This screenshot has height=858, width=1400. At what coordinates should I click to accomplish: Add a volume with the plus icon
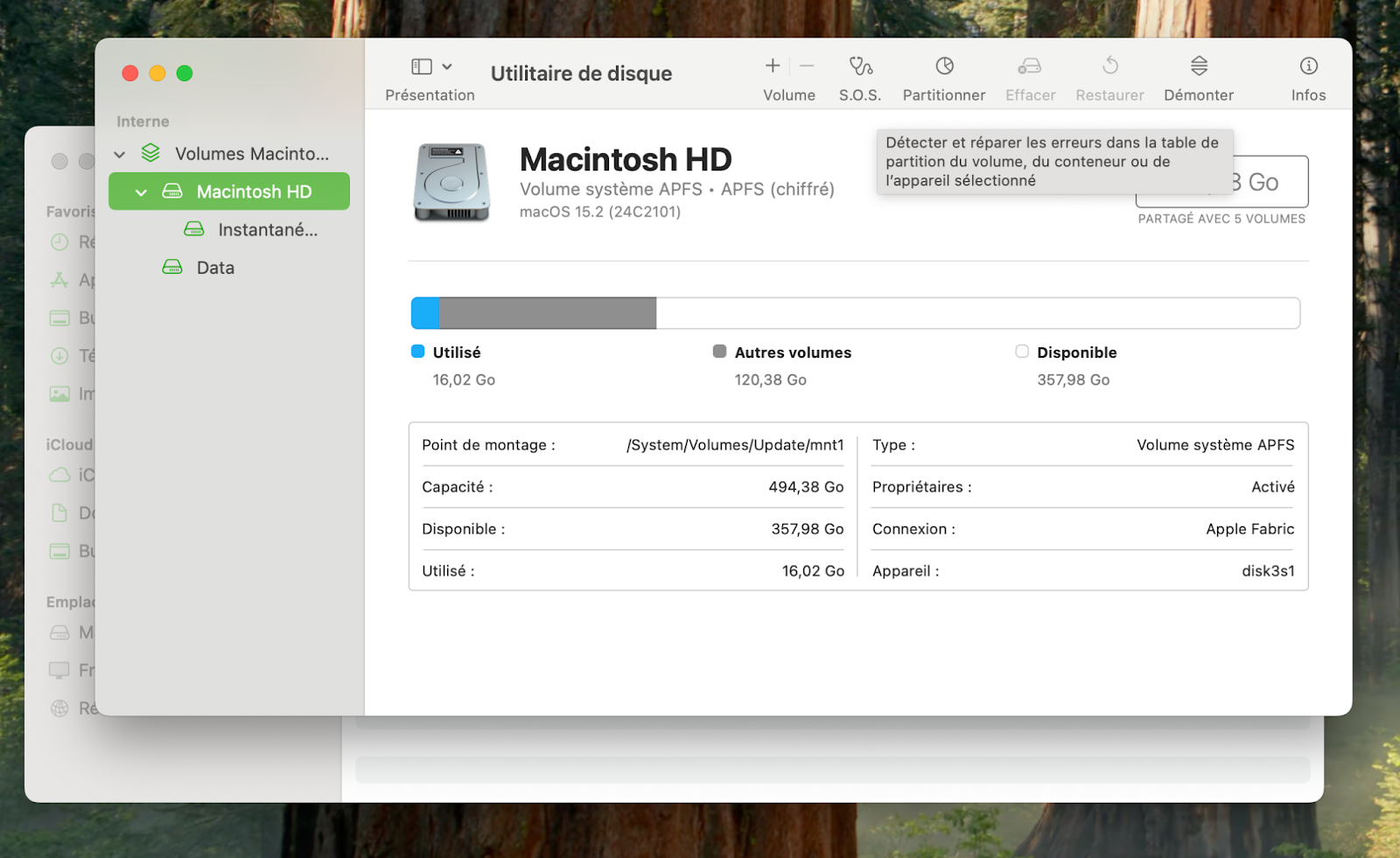tap(773, 66)
